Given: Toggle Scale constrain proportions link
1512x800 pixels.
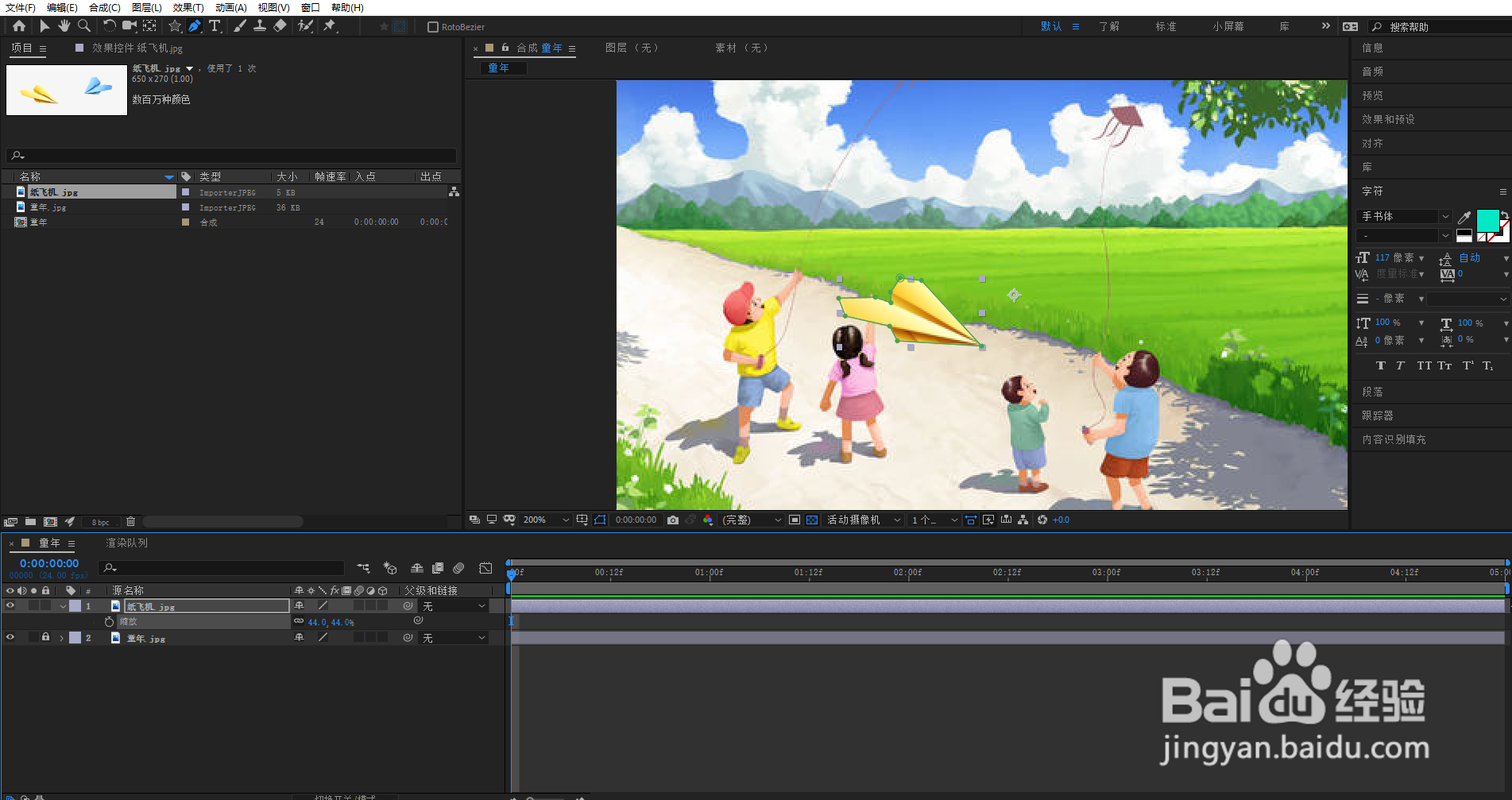Looking at the screenshot, I should [299, 621].
